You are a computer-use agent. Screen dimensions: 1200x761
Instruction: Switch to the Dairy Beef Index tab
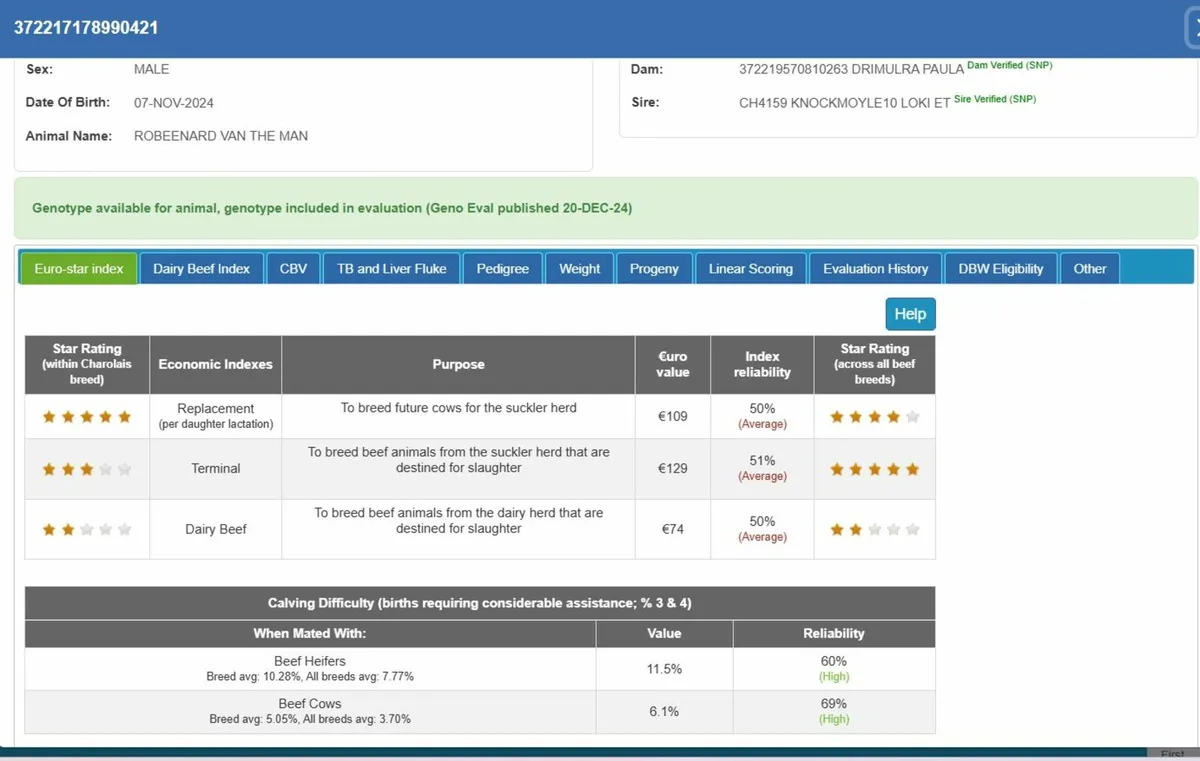point(201,269)
